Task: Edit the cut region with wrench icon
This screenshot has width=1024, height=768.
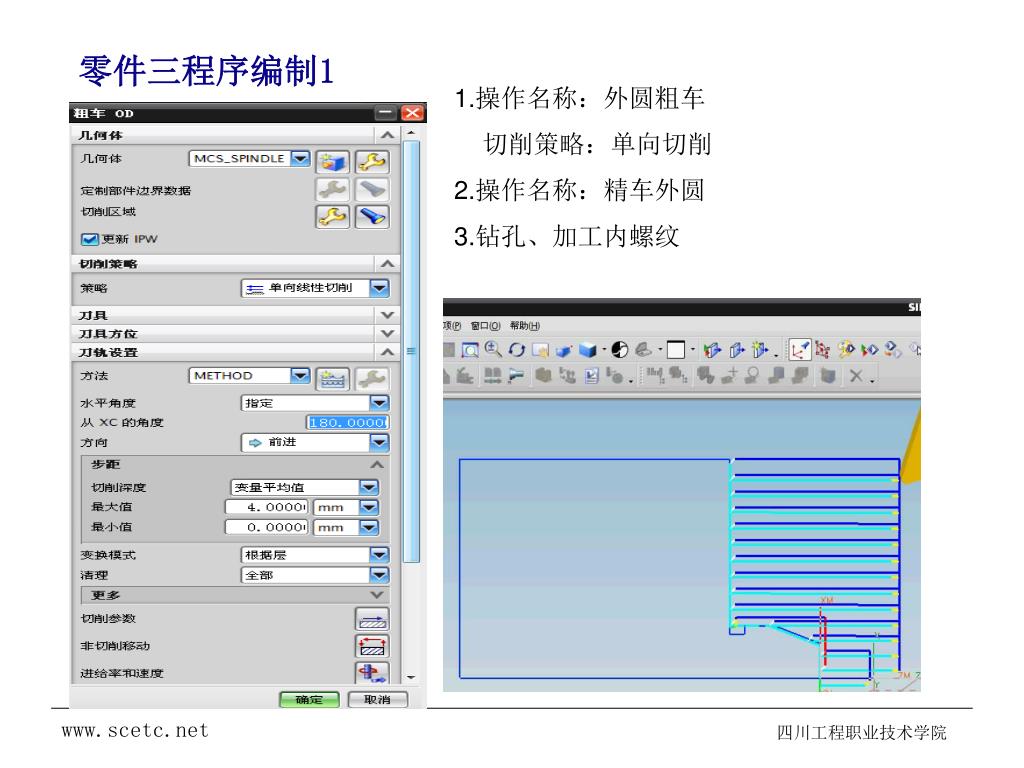Action: (333, 216)
